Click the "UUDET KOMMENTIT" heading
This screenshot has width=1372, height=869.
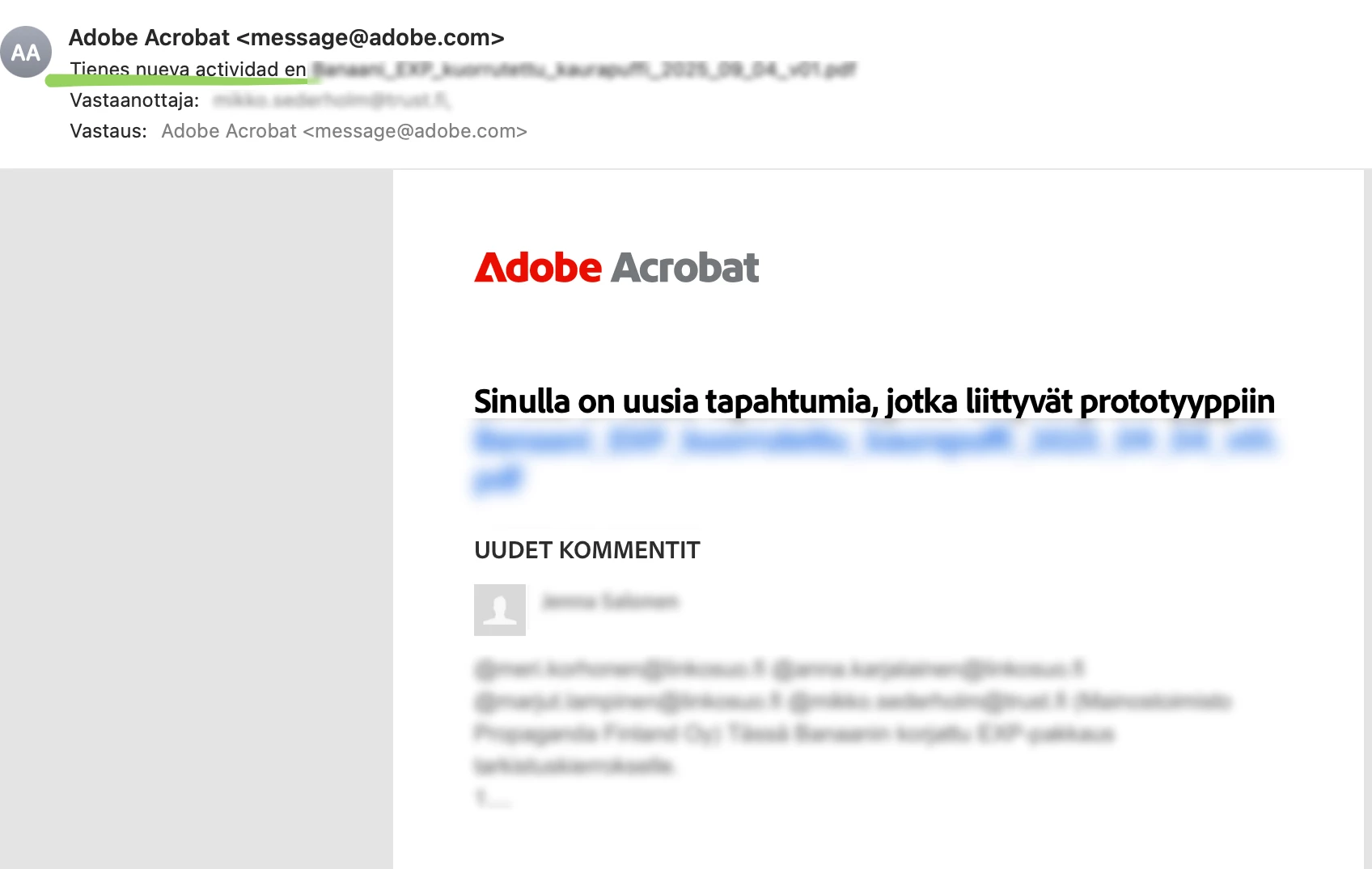click(587, 550)
